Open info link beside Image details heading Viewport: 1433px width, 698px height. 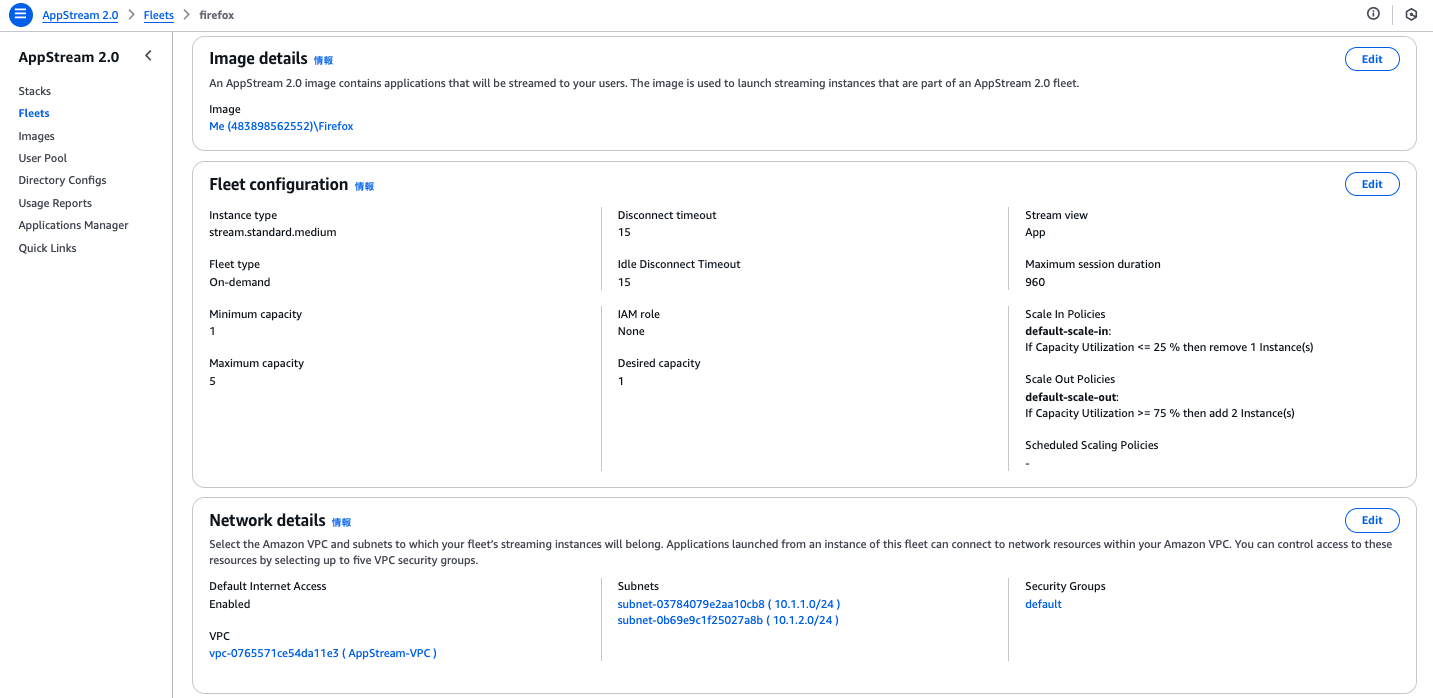[324, 61]
